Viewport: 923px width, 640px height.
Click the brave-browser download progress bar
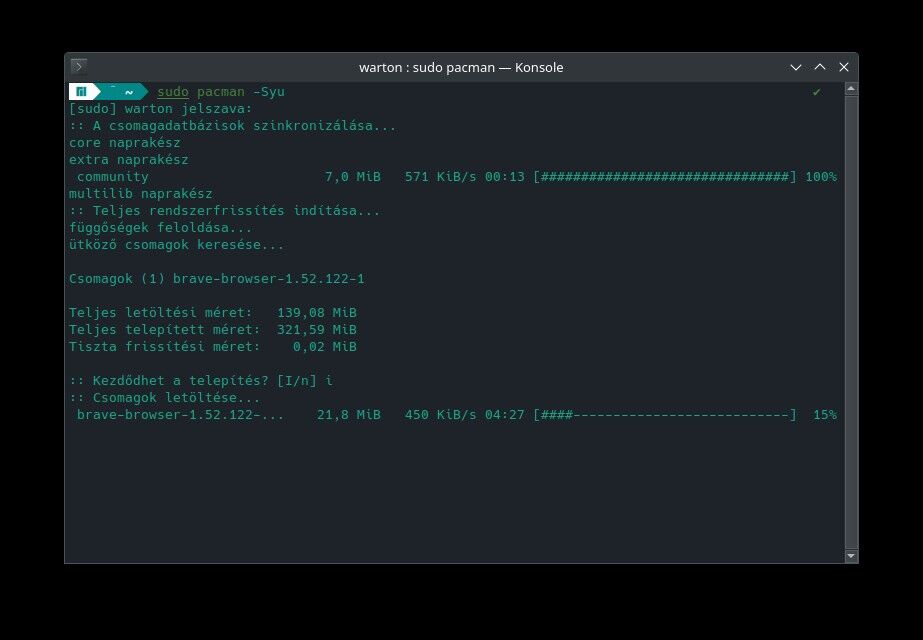pyautogui.click(x=665, y=415)
